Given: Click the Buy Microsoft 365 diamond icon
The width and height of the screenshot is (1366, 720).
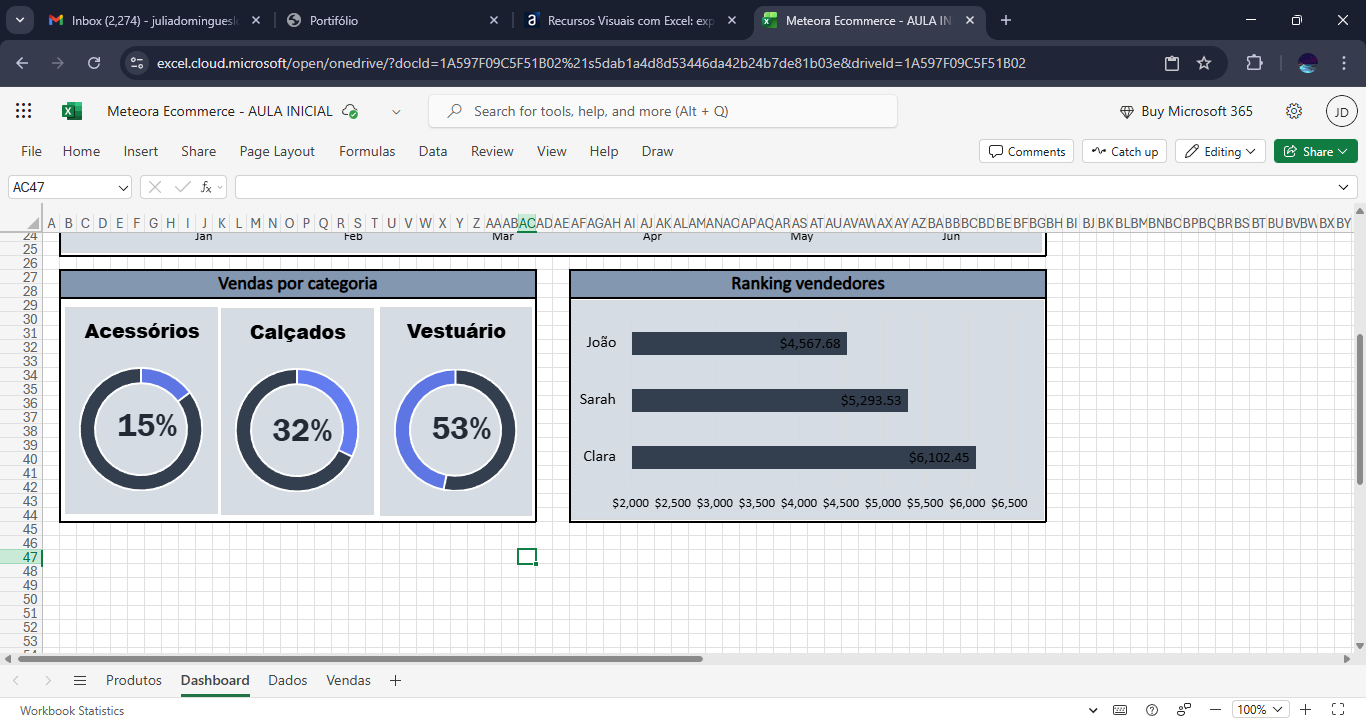Looking at the screenshot, I should click(1127, 112).
